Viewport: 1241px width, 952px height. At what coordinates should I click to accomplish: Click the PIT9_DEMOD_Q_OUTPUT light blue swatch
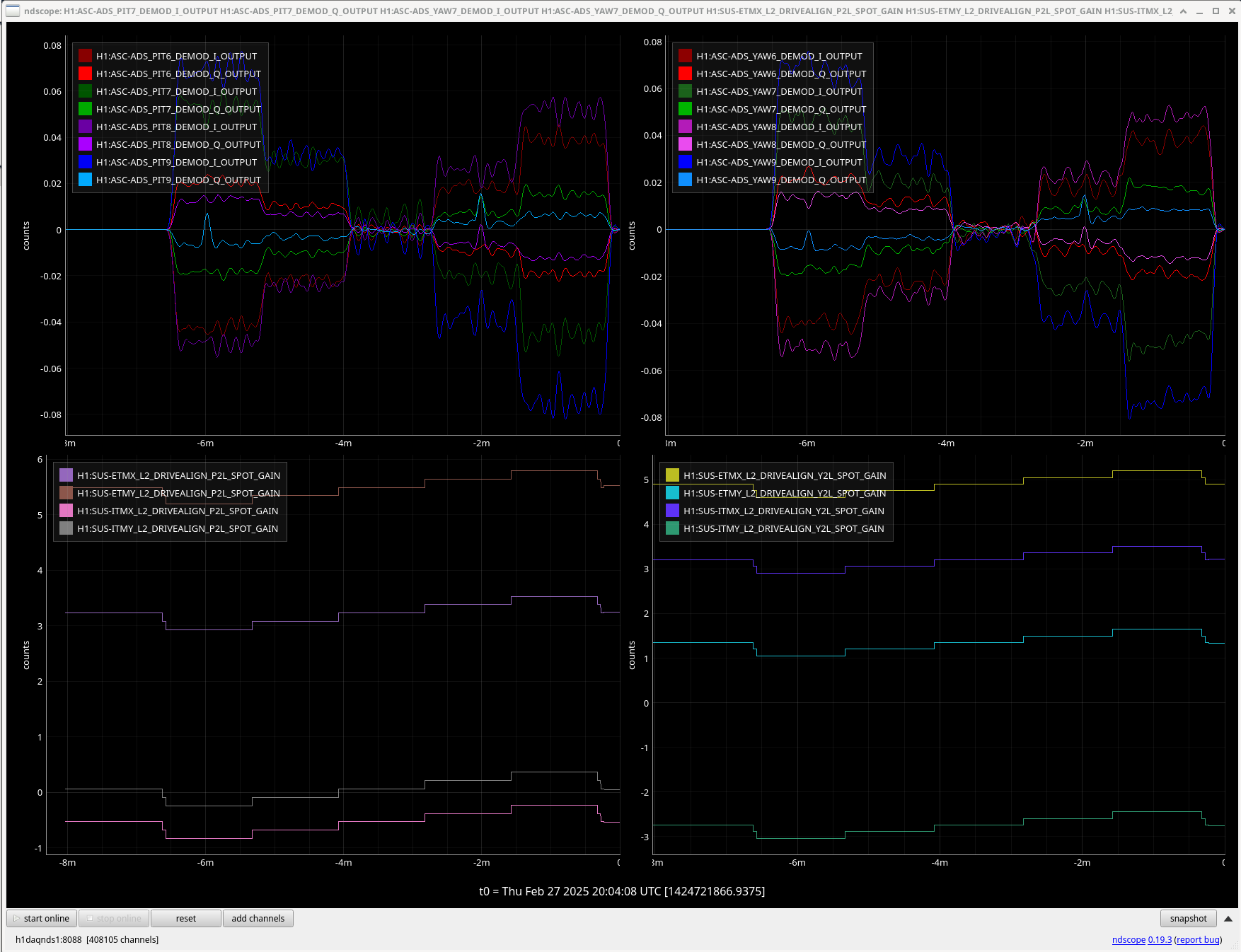tap(85, 180)
